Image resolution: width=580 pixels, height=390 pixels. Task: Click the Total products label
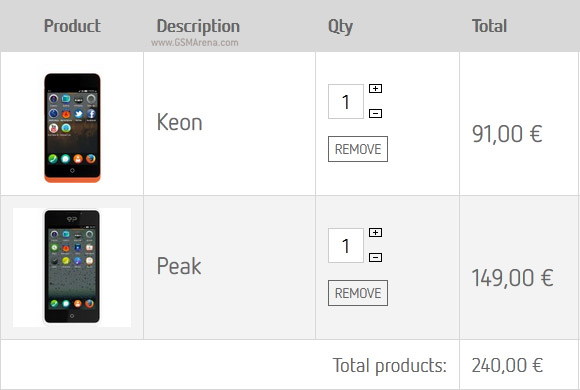pyautogui.click(x=390, y=366)
